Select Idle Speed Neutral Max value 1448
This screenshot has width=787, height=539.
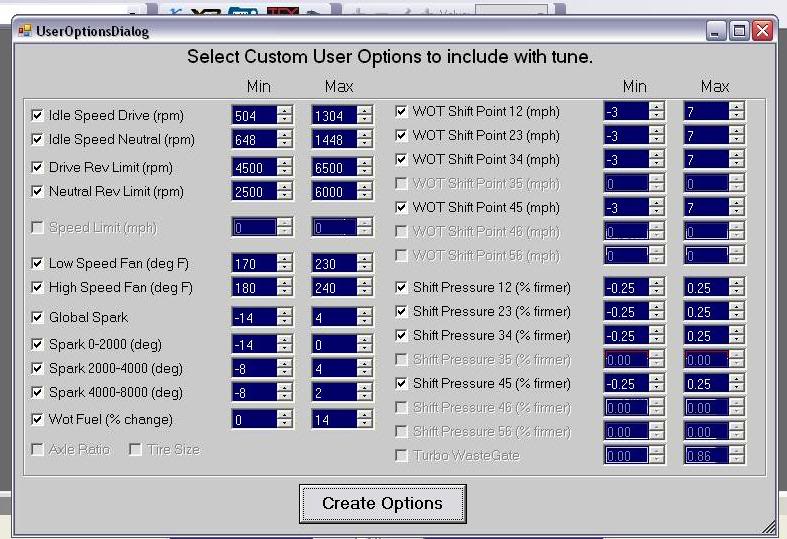[334, 140]
